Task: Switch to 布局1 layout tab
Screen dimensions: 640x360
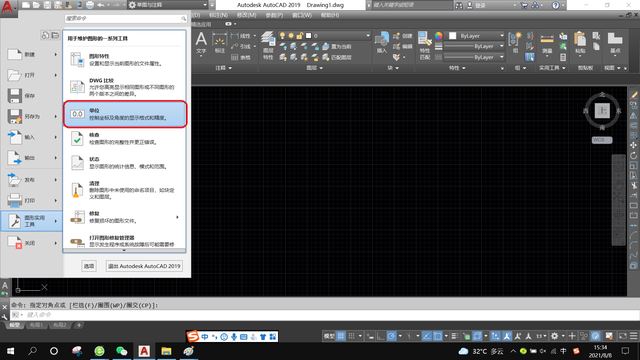Action: [36, 325]
